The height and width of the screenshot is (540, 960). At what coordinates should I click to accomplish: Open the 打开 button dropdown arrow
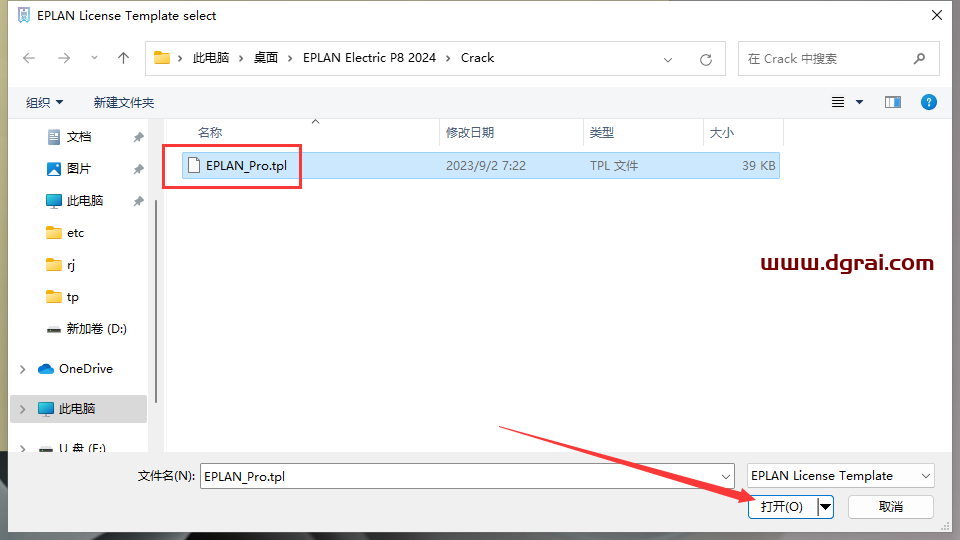point(826,506)
